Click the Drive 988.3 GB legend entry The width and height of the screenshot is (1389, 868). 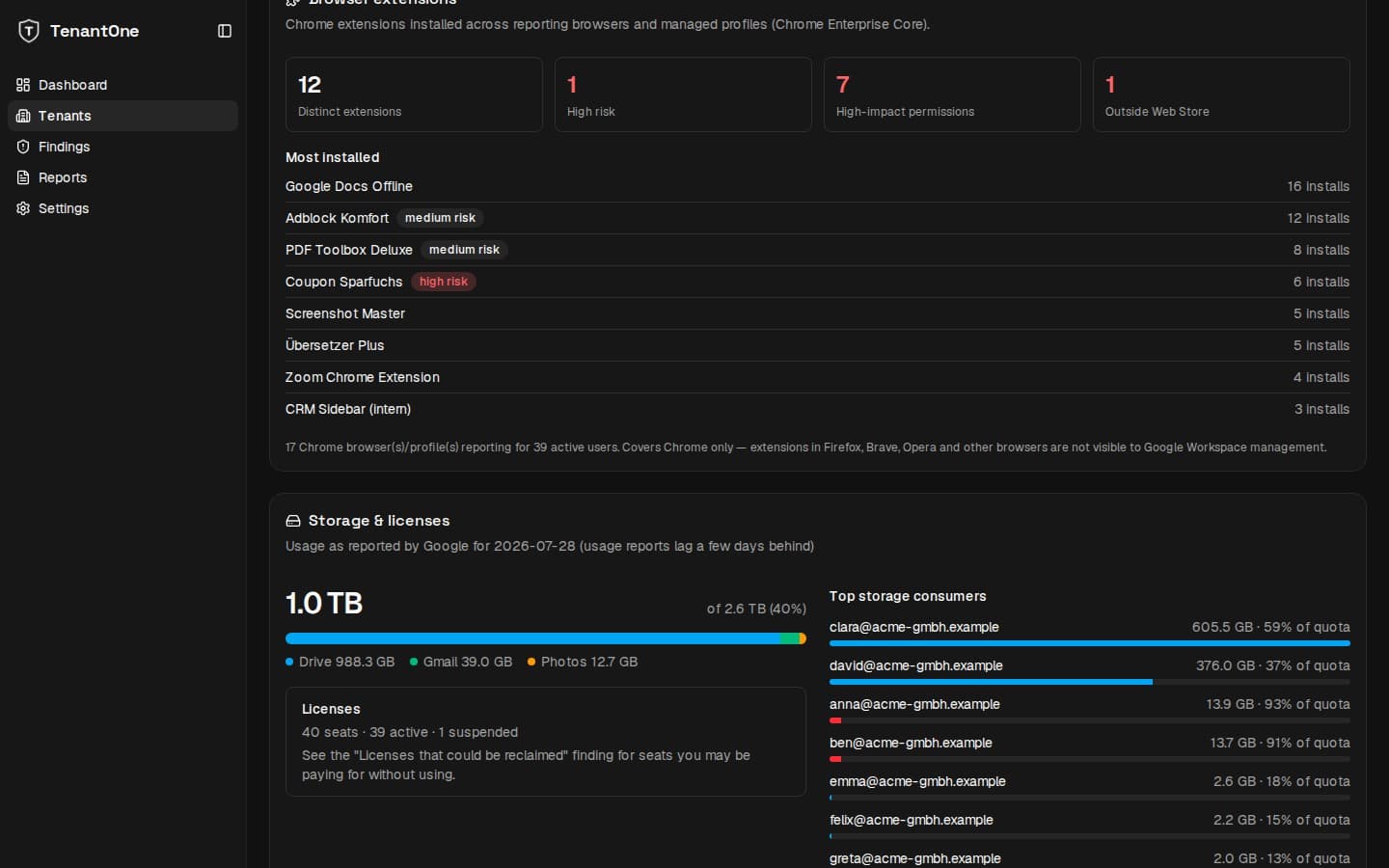point(340,662)
